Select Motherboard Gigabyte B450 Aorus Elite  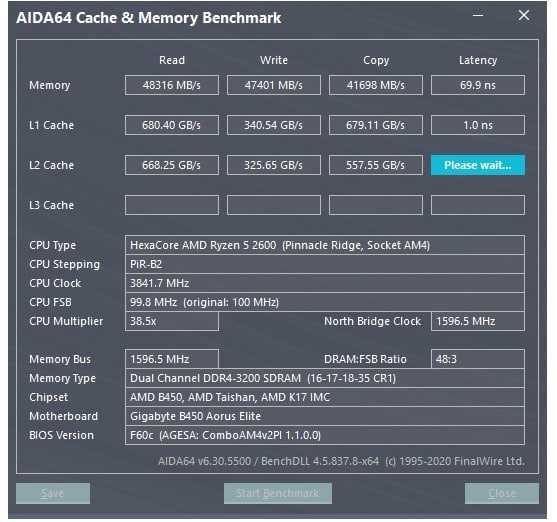tap(325, 416)
